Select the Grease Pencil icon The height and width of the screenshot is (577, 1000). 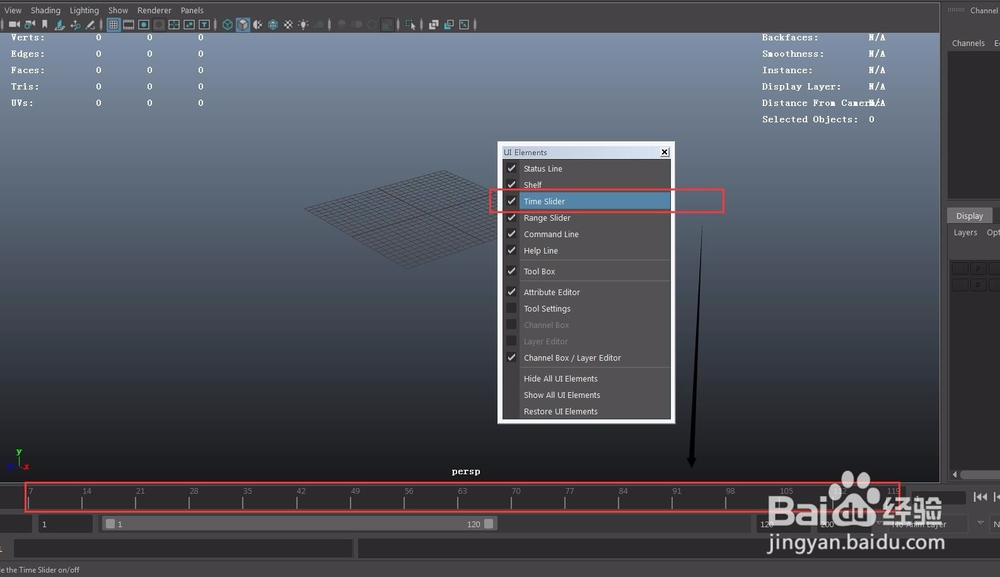click(x=90, y=24)
